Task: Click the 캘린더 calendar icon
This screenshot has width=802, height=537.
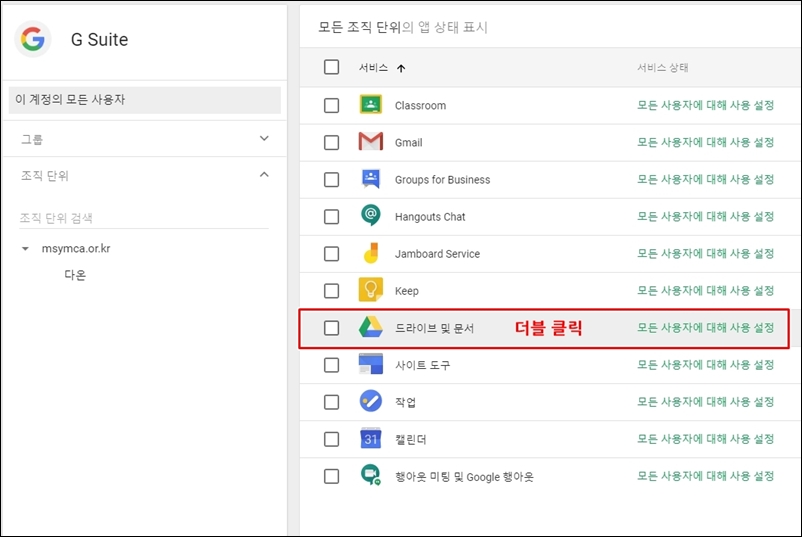Action: tap(371, 438)
